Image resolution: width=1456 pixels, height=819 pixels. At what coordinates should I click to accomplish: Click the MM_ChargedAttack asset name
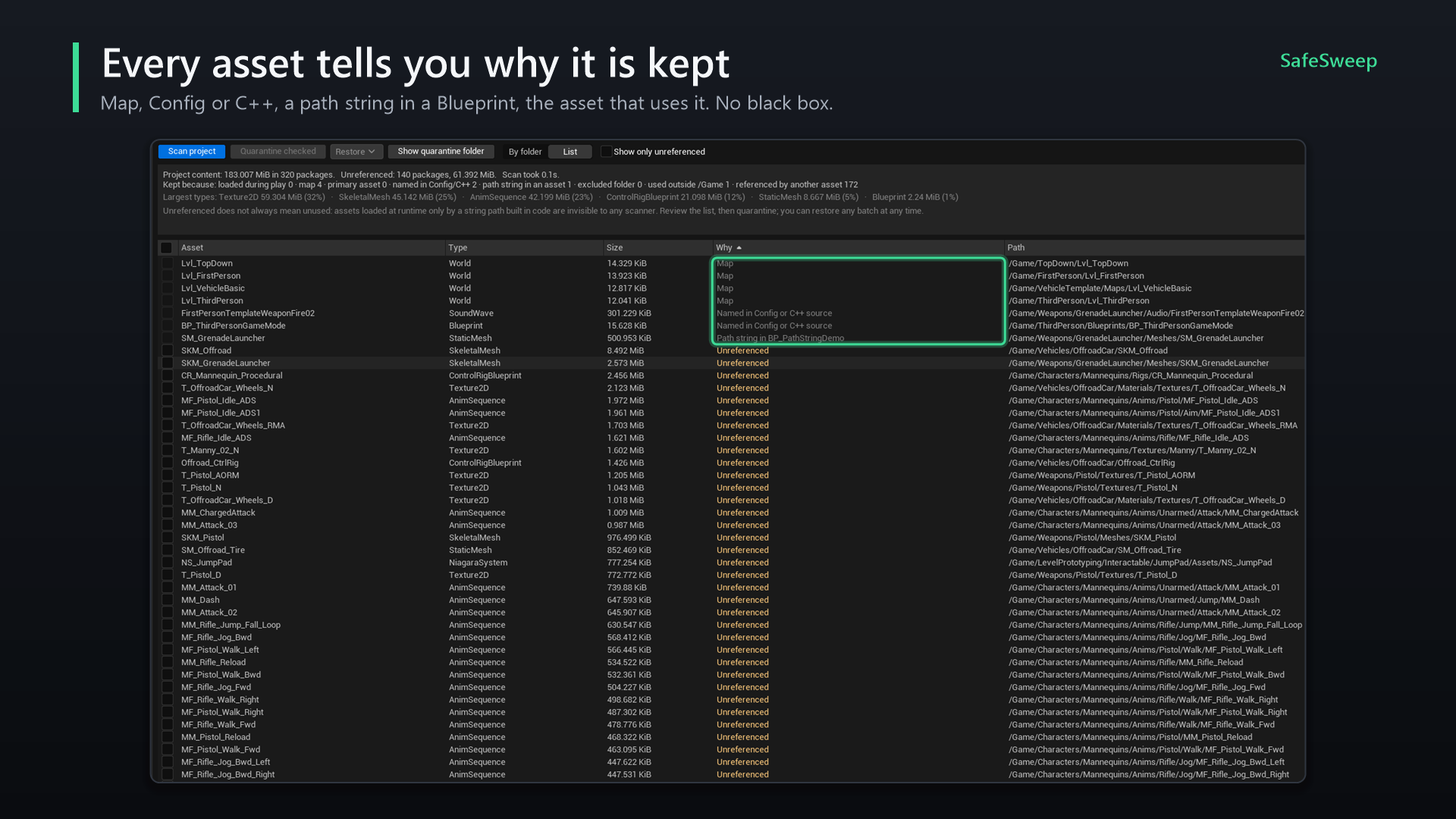click(218, 513)
